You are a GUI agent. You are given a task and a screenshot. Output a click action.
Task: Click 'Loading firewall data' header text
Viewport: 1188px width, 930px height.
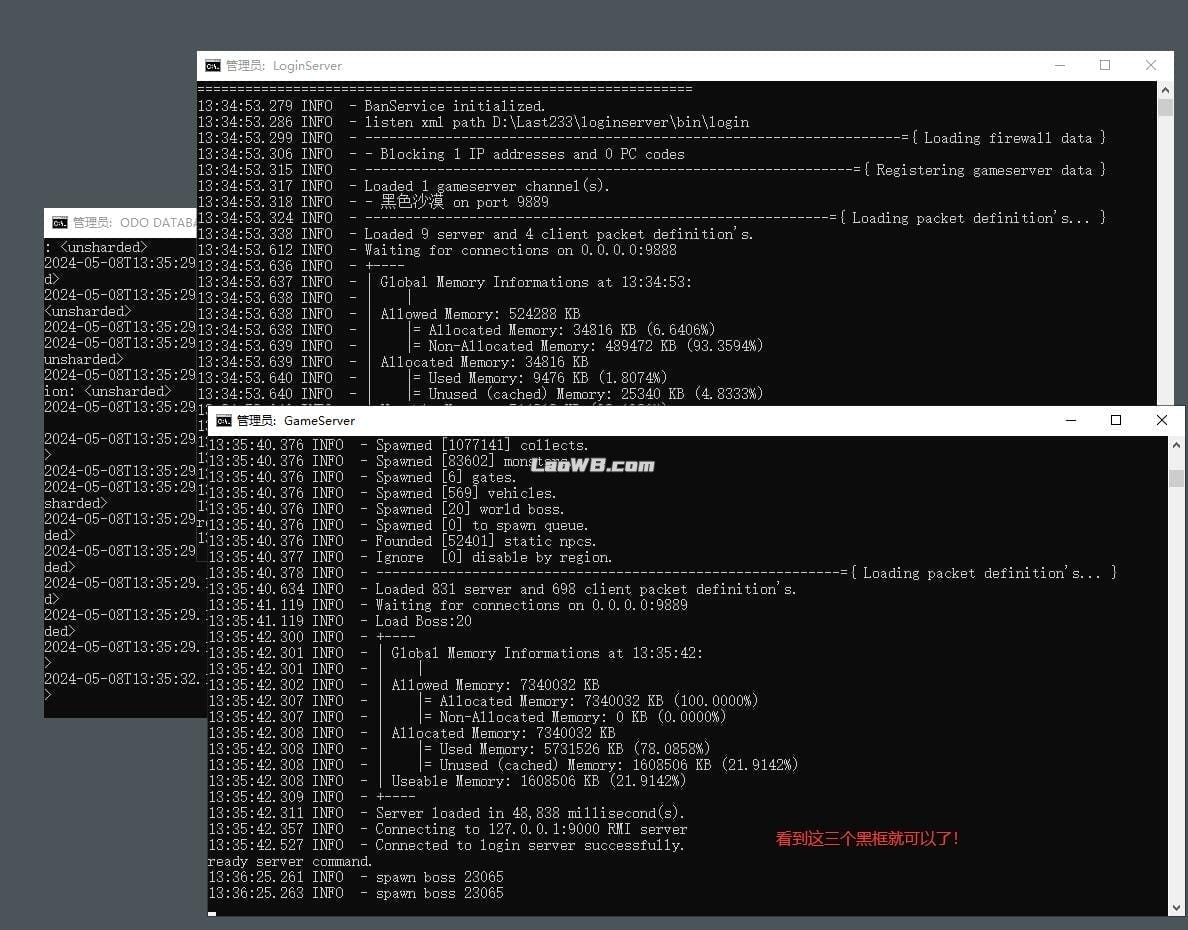pyautogui.click(x=1008, y=138)
